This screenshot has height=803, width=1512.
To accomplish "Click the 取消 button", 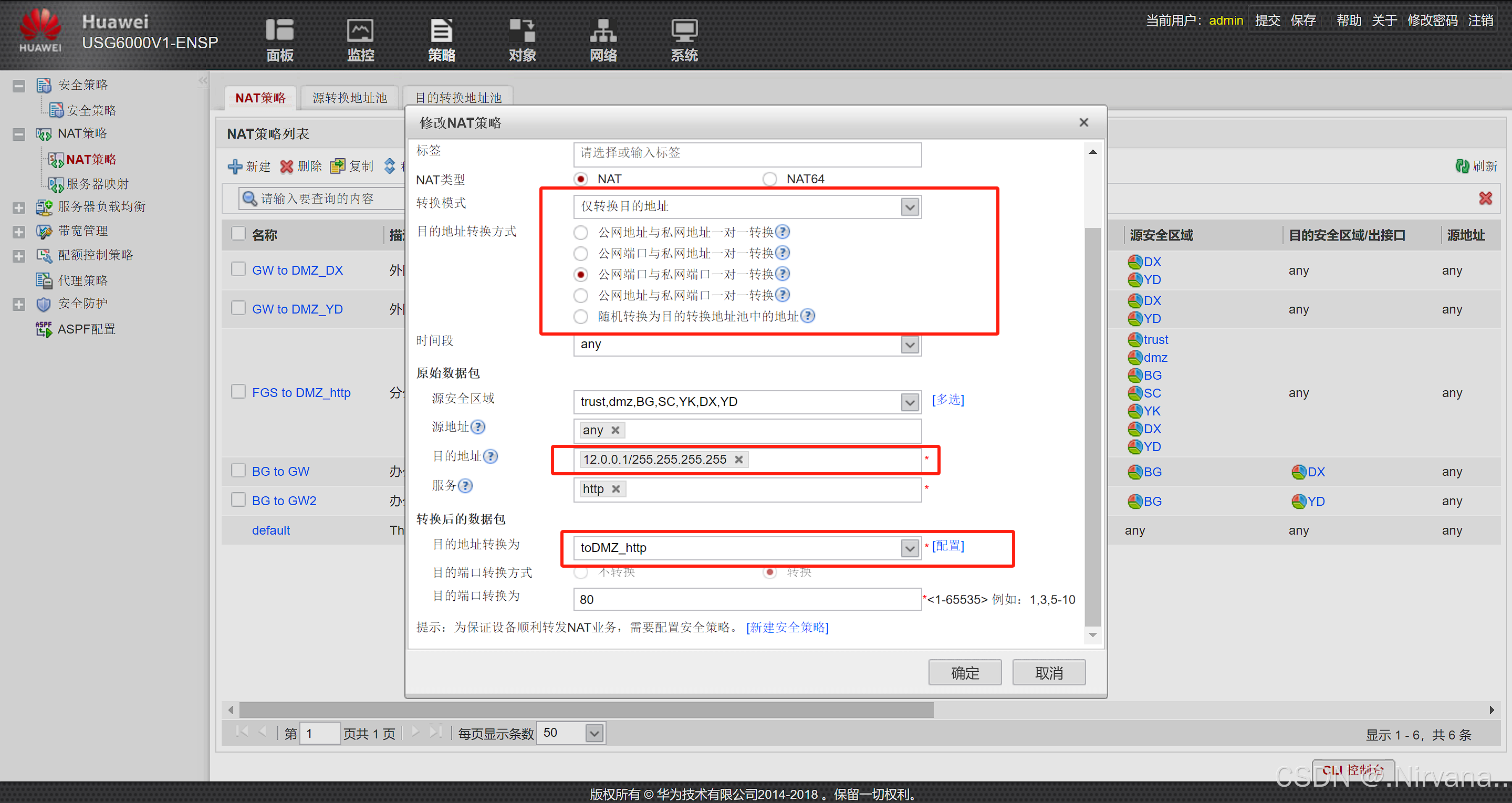I will 1049,672.
